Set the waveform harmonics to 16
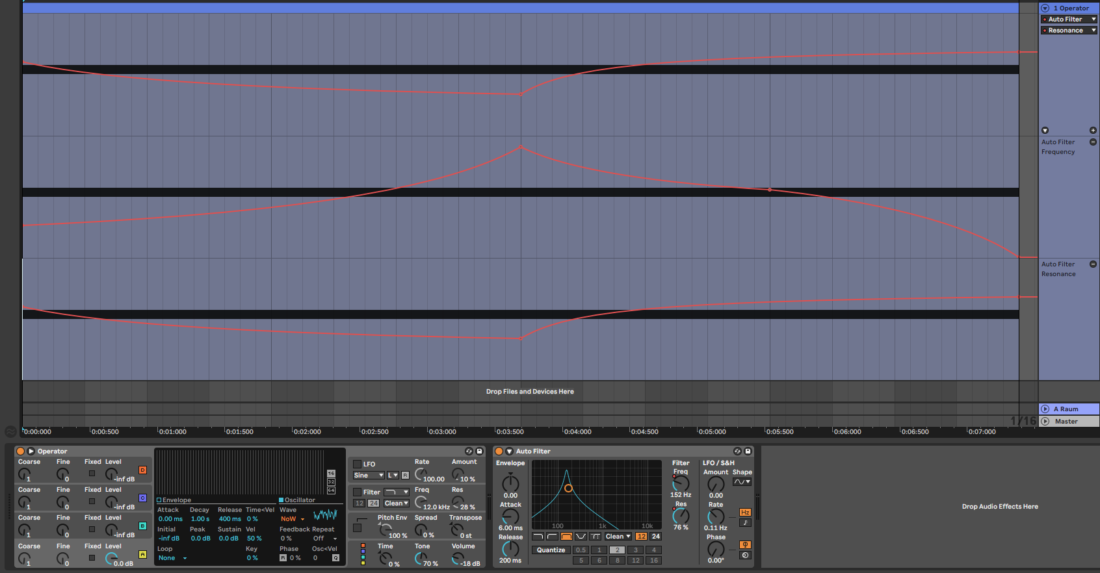The height and width of the screenshot is (573, 1100). pyautogui.click(x=331, y=473)
